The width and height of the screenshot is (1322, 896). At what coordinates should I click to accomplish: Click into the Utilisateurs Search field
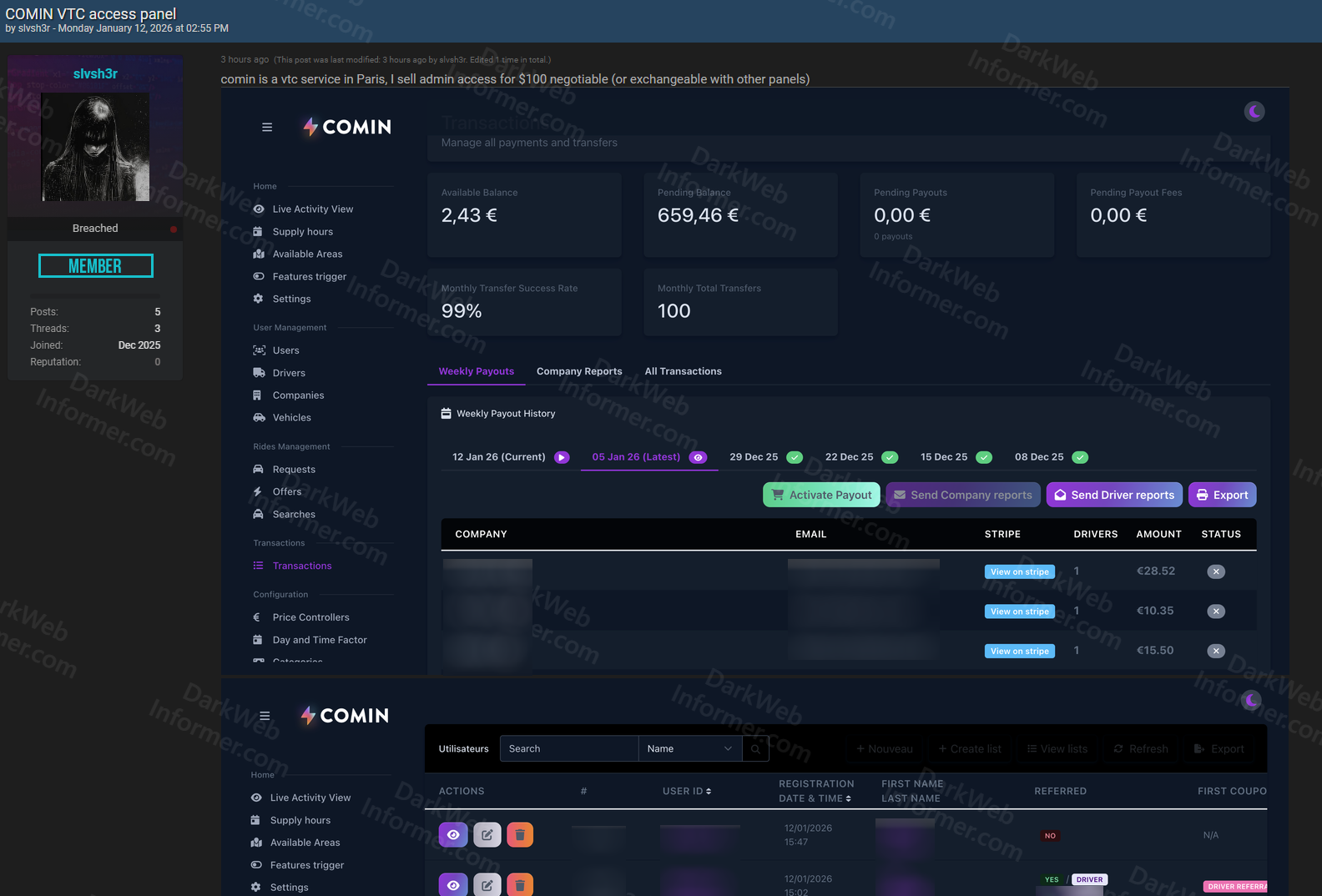568,749
